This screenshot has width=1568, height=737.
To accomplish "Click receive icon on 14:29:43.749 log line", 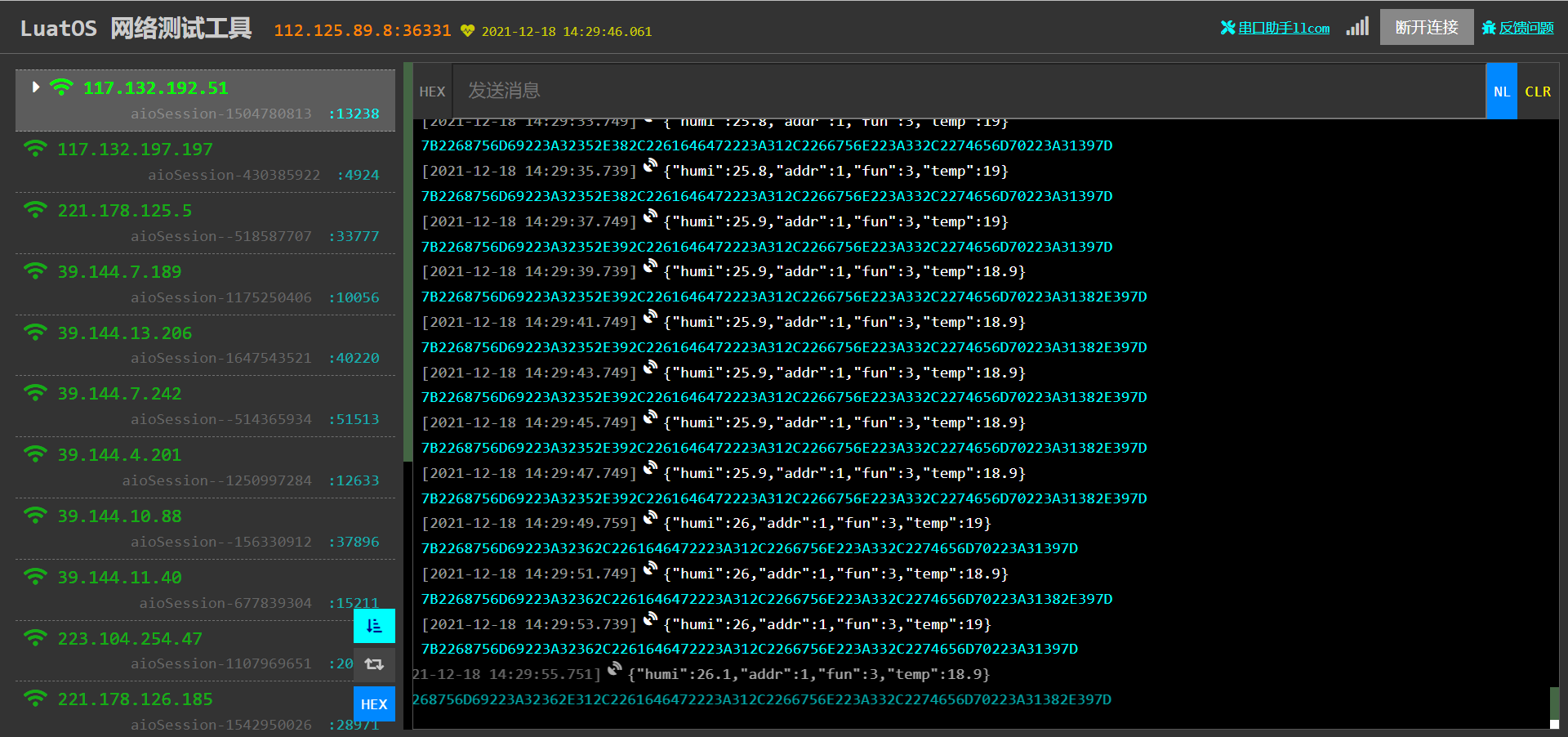I will point(650,368).
